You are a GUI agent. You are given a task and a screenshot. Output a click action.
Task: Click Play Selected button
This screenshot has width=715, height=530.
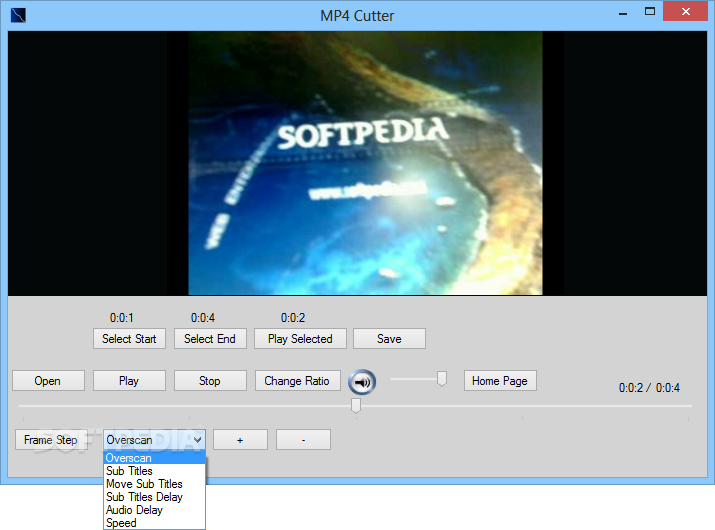pos(301,339)
